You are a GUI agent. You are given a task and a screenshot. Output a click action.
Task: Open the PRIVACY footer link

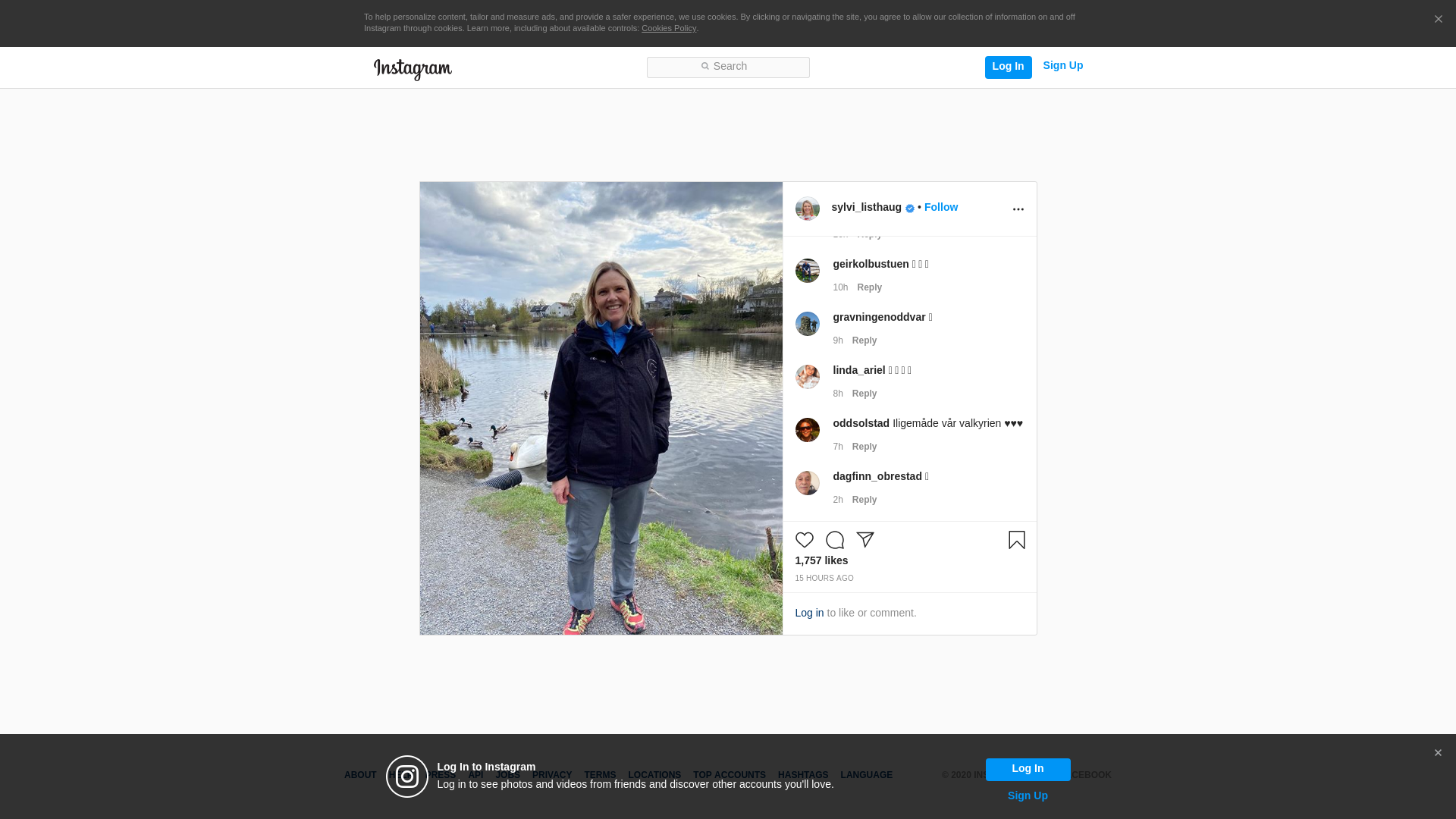click(552, 775)
